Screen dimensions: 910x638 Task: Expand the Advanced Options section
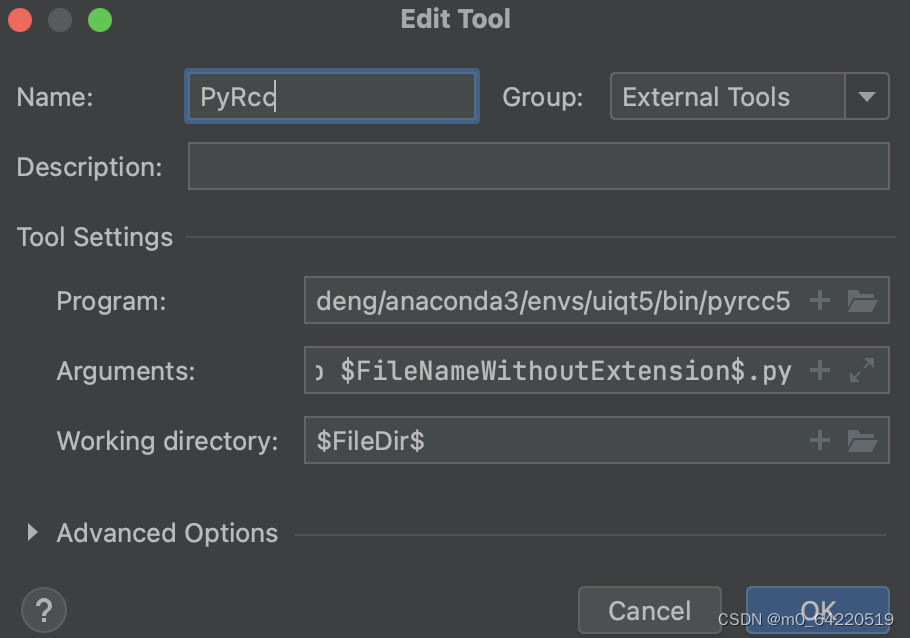point(33,533)
